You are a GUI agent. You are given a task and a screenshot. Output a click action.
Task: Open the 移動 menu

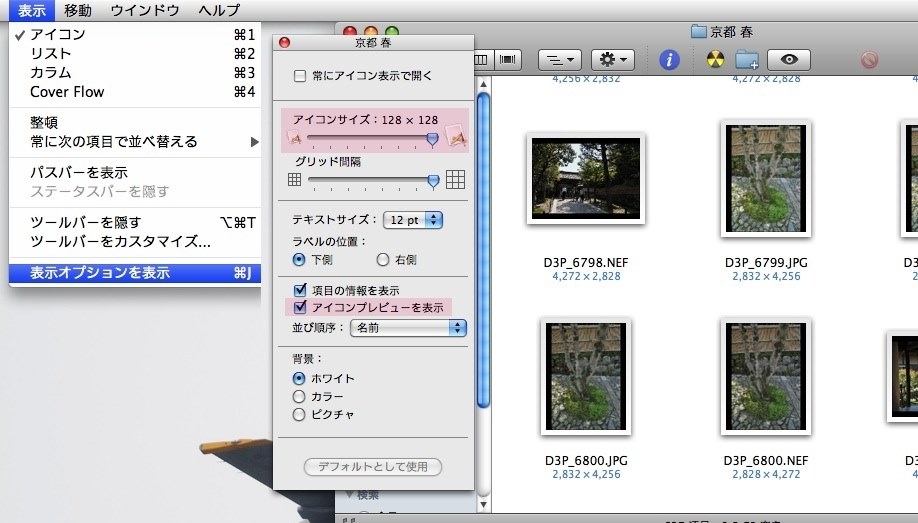point(77,10)
